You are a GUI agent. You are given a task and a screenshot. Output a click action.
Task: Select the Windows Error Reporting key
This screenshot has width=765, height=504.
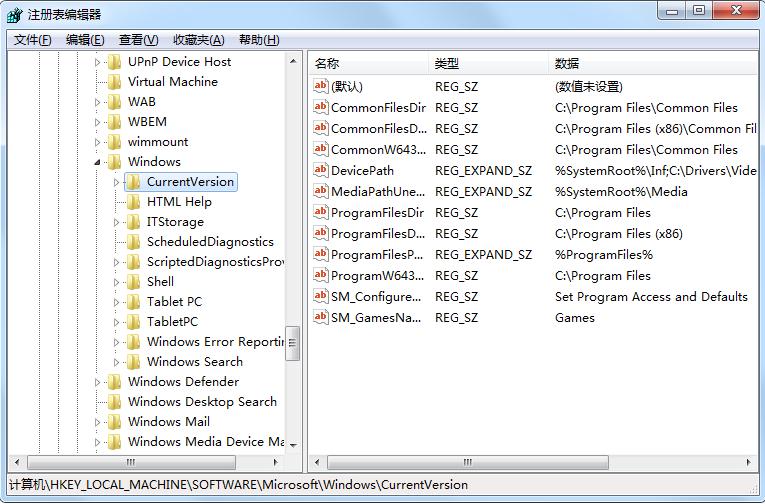click(215, 342)
